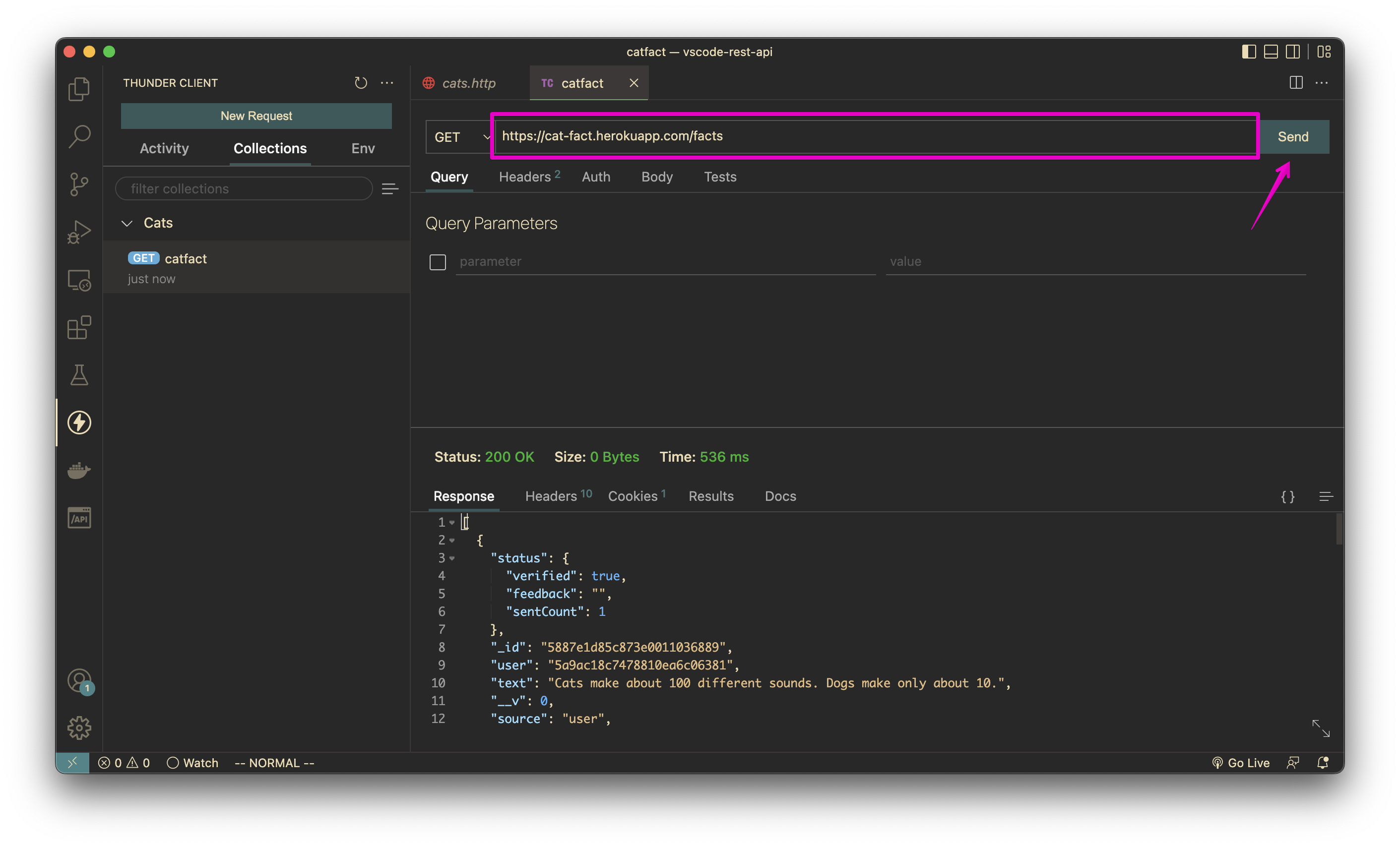Click the Send button
Viewport: 1400px width, 847px height.
[1293, 137]
